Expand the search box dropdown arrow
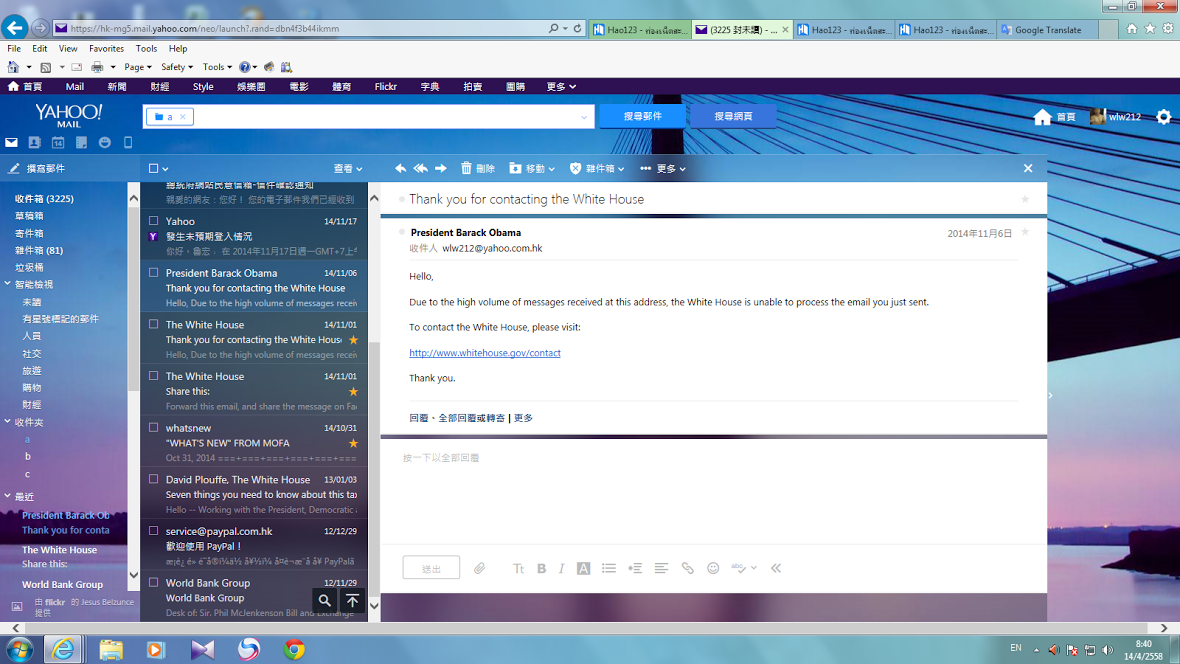 (584, 117)
